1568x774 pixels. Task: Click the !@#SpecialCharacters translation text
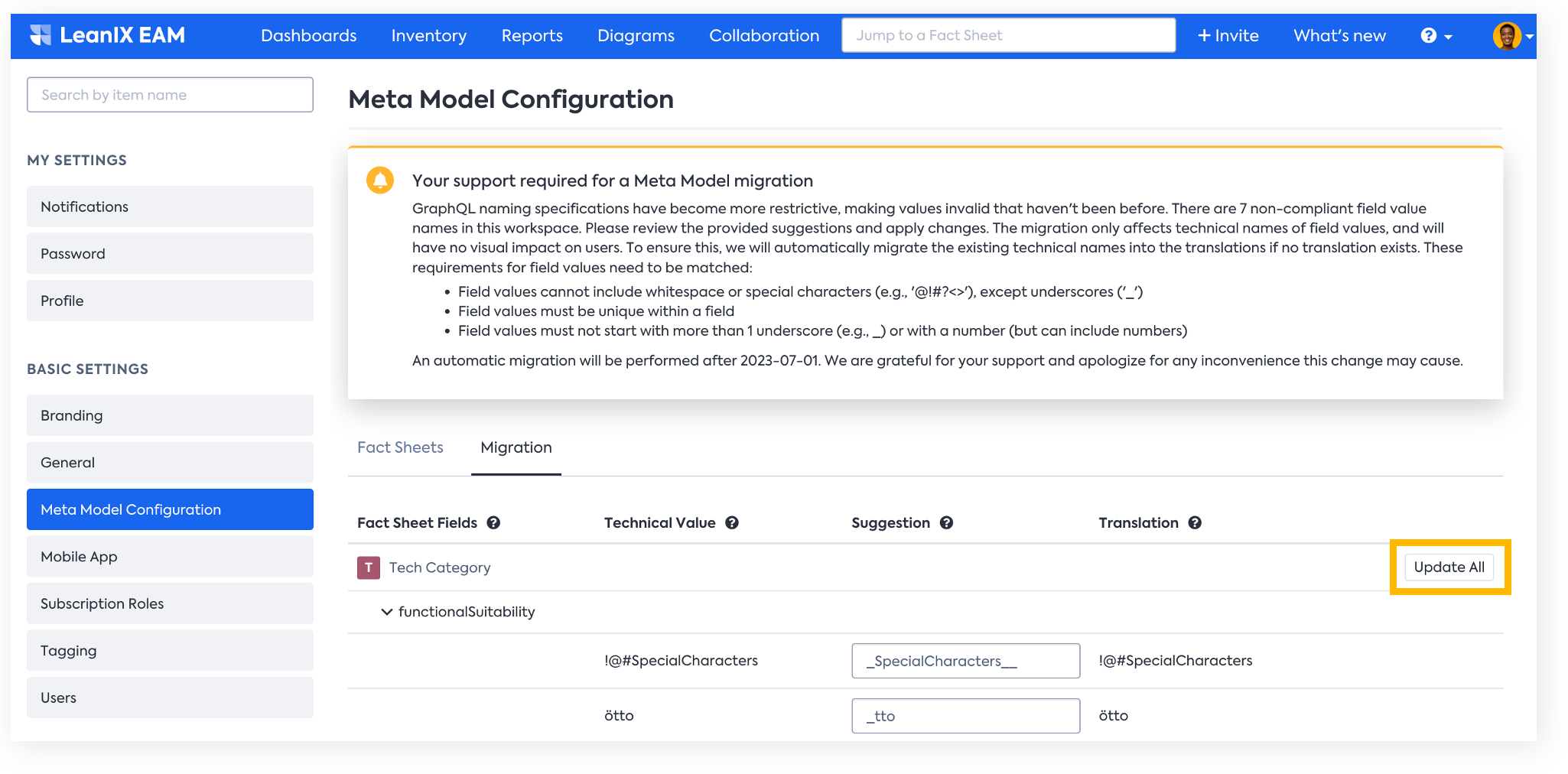[1176, 661]
